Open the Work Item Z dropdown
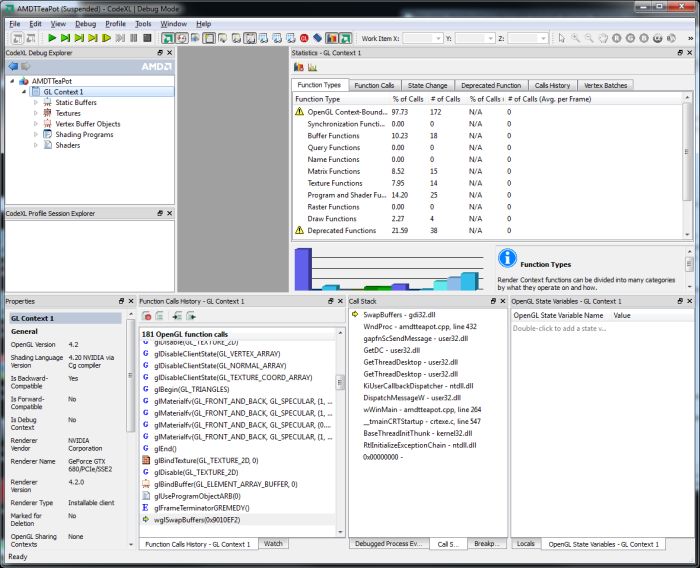 [543, 39]
